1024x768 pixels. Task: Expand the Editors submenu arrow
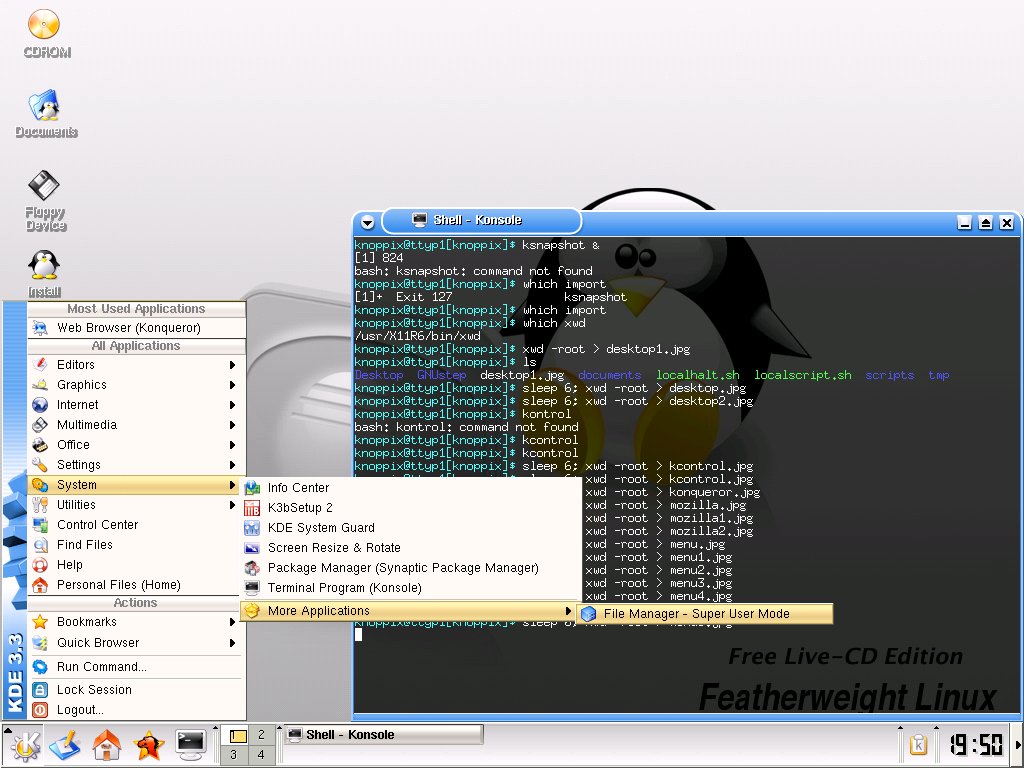[x=232, y=364]
